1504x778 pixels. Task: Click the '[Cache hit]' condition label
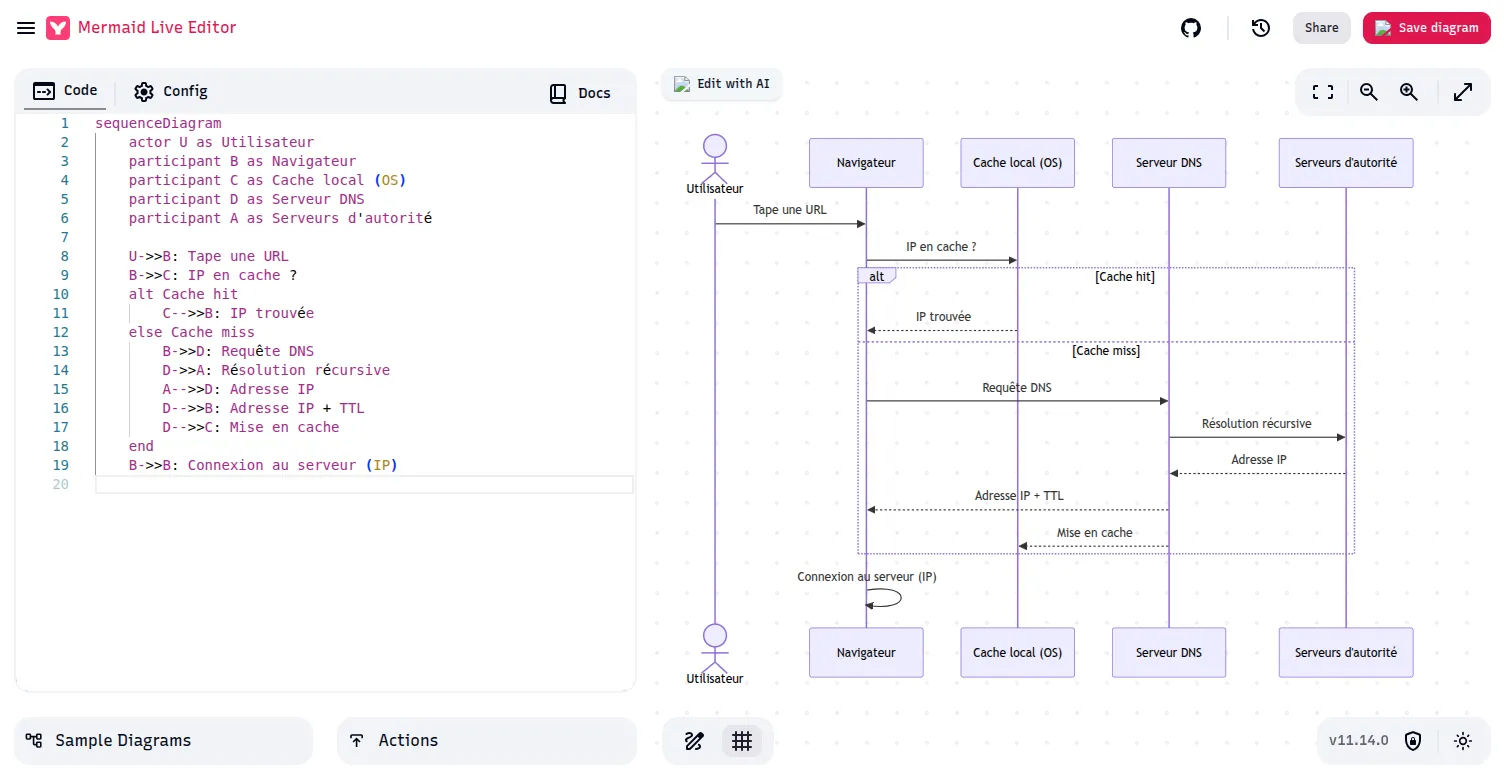tap(1125, 277)
